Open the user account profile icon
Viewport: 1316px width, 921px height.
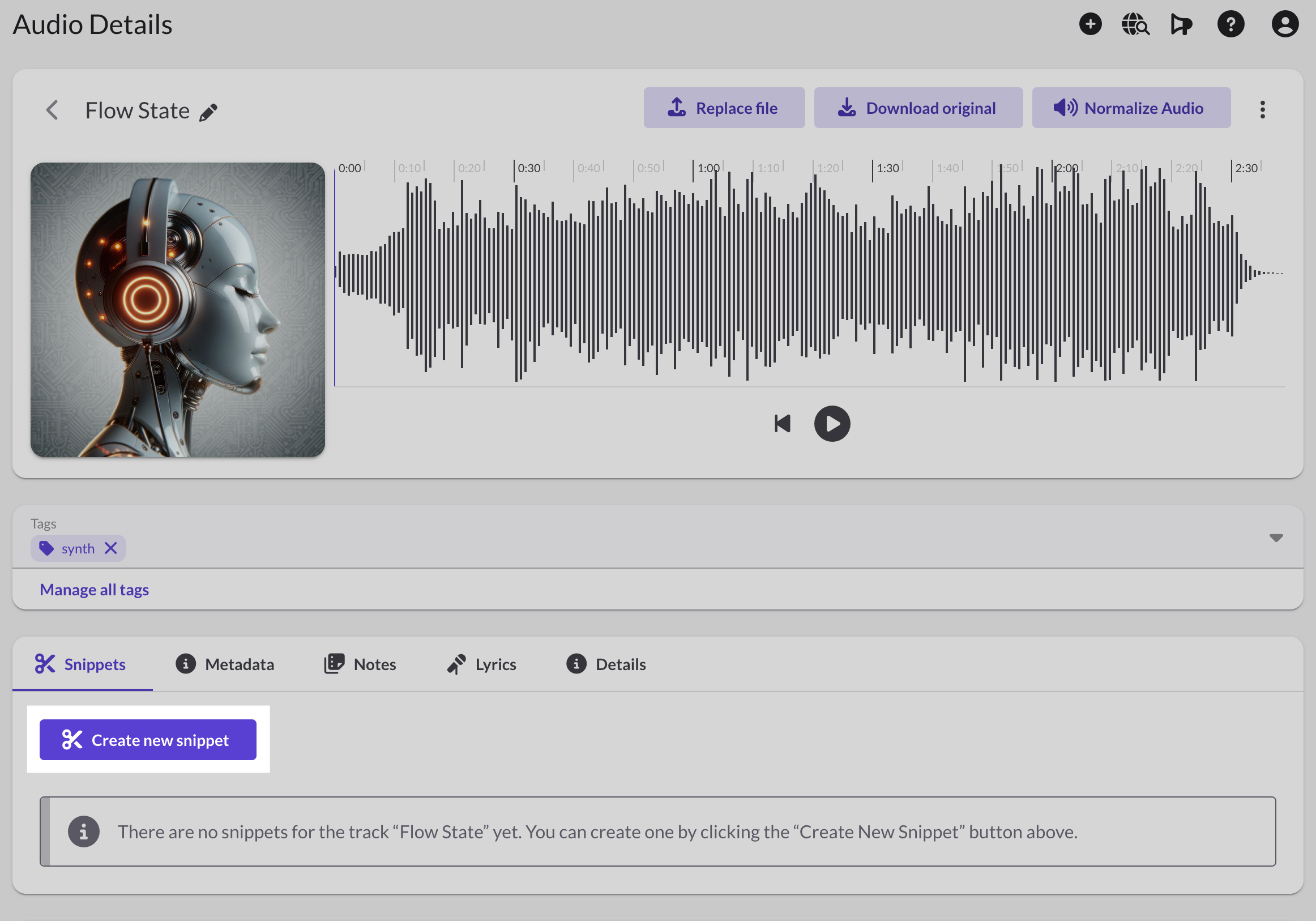click(1284, 25)
